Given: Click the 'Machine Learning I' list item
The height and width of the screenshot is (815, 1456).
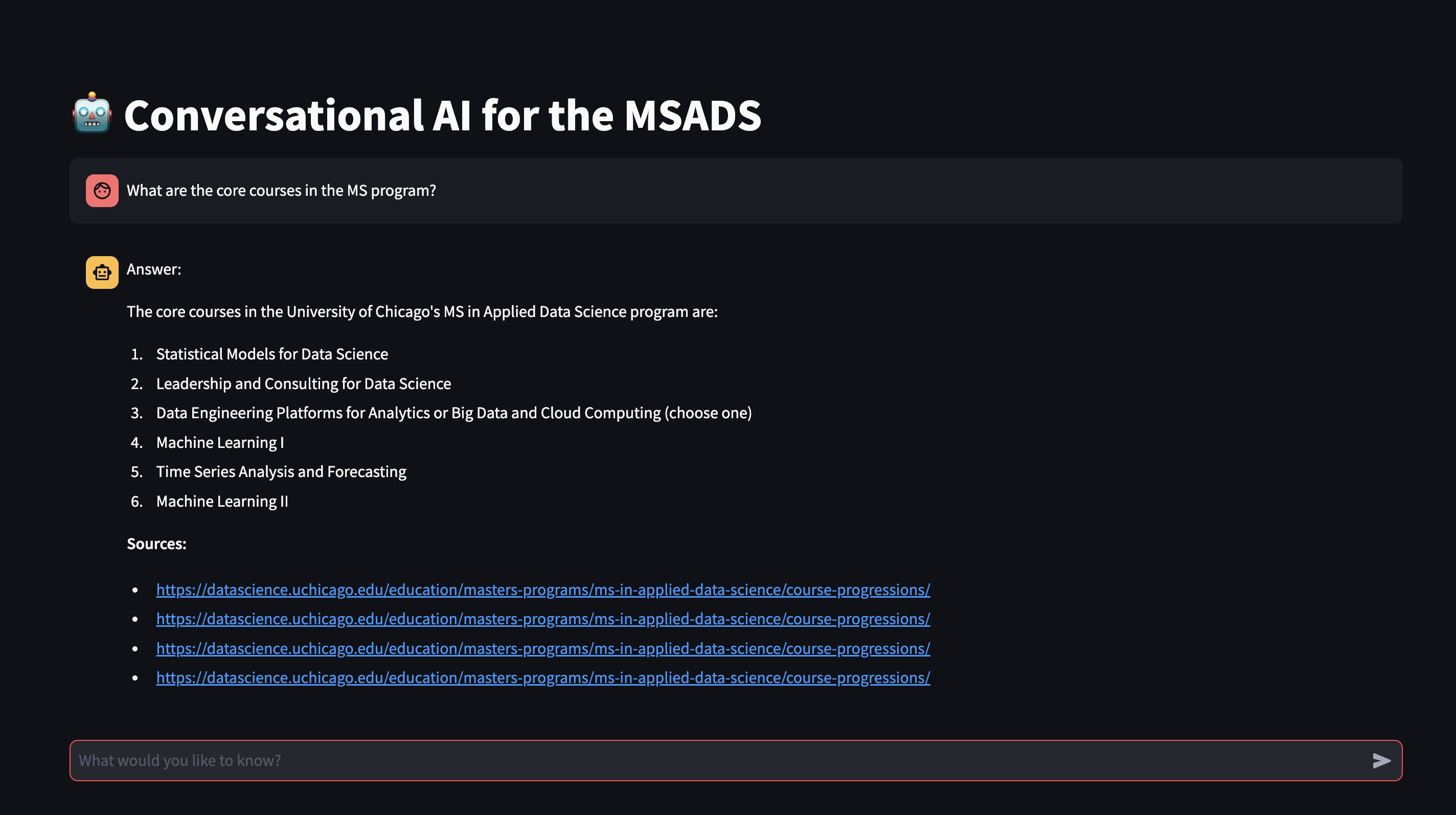Looking at the screenshot, I should 220,443.
